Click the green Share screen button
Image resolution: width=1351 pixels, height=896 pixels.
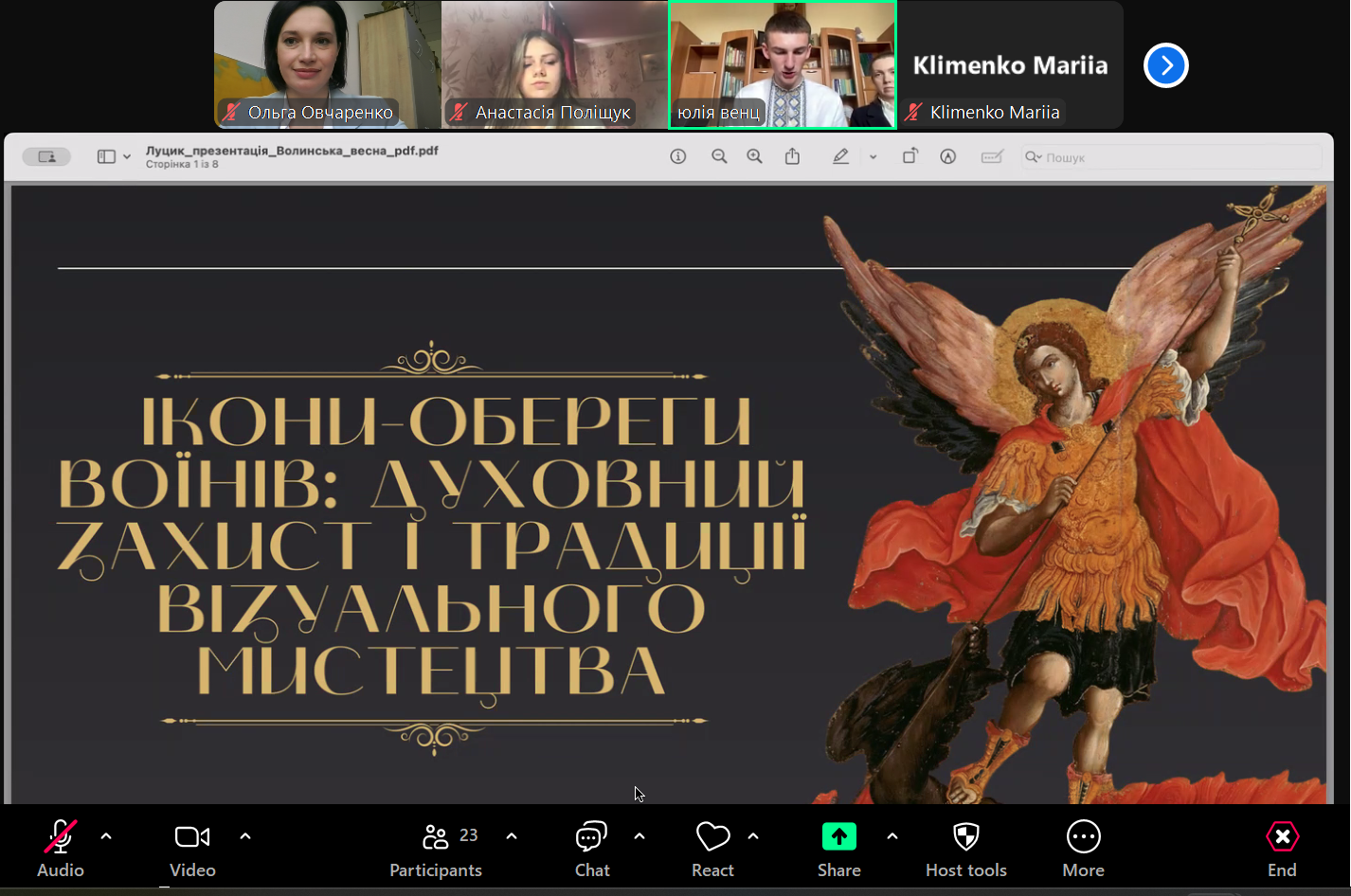tap(838, 848)
